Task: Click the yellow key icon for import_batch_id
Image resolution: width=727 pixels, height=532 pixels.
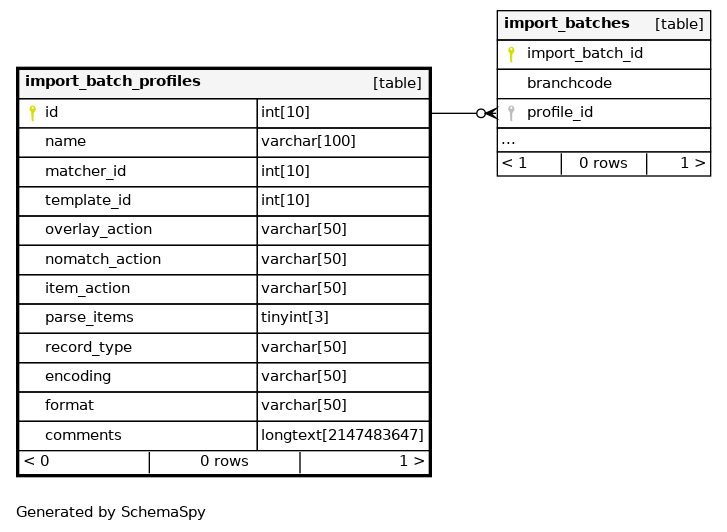Action: tap(511, 54)
